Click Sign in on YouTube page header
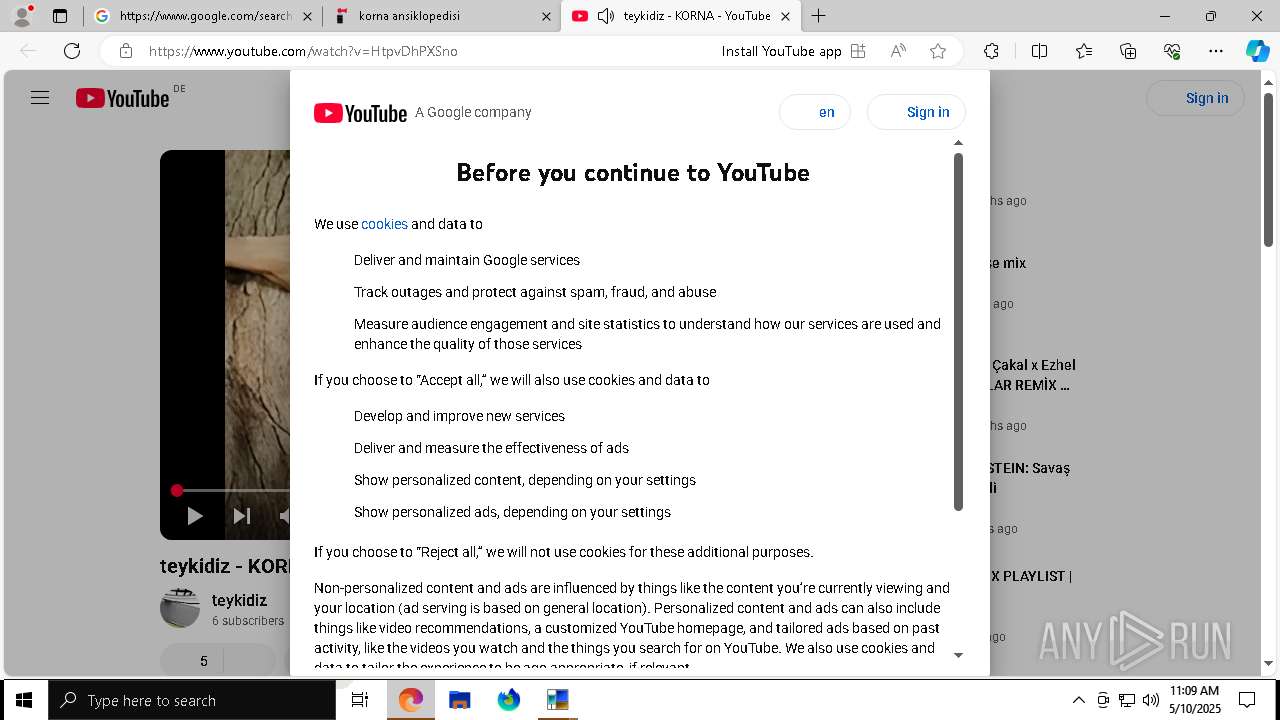Viewport: 1280px width, 720px height. click(1195, 98)
